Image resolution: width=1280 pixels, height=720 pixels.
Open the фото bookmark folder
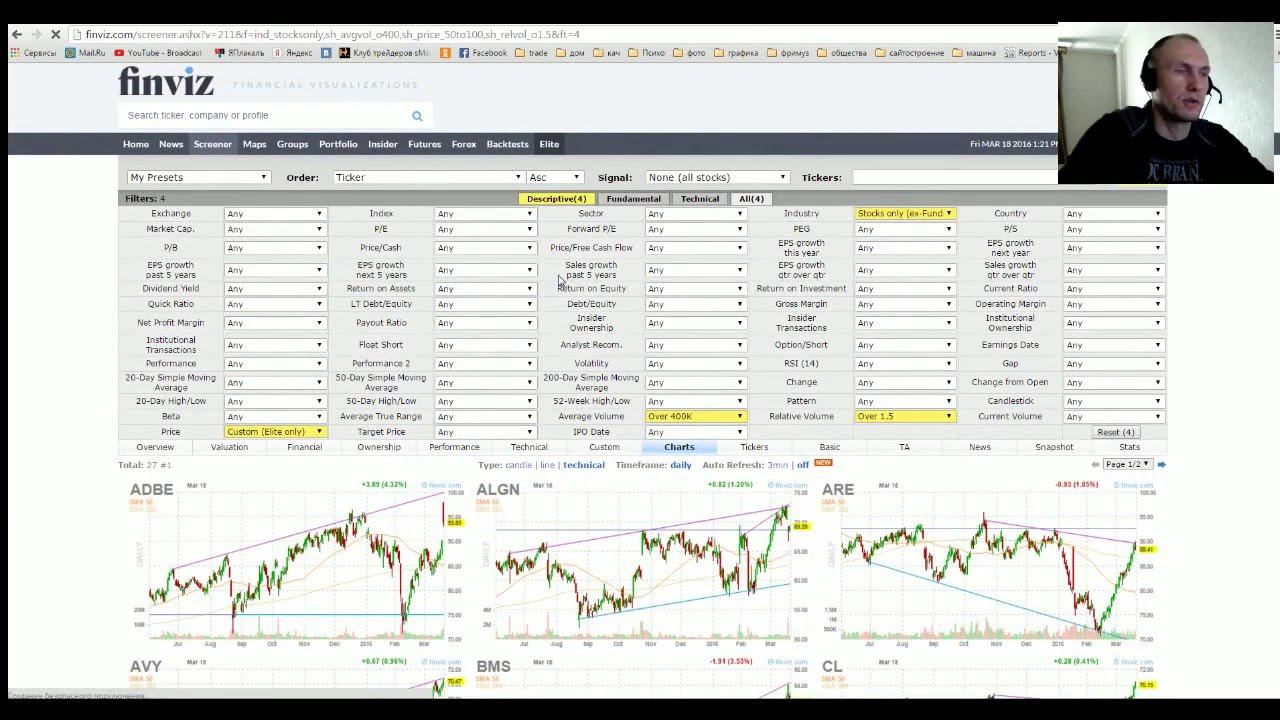(689, 53)
